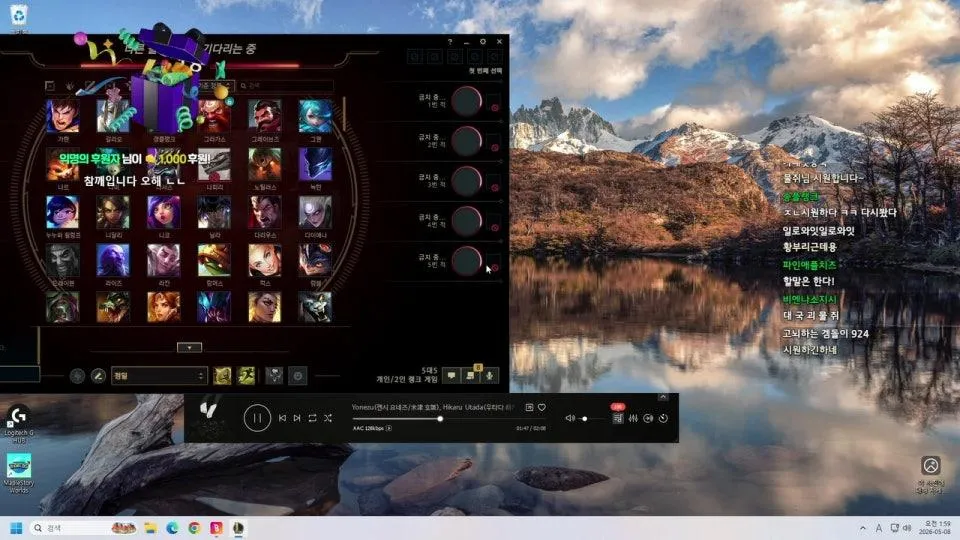The width and height of the screenshot is (960, 540).
Task: Open File Explorer from taskbar
Action: click(x=151, y=528)
